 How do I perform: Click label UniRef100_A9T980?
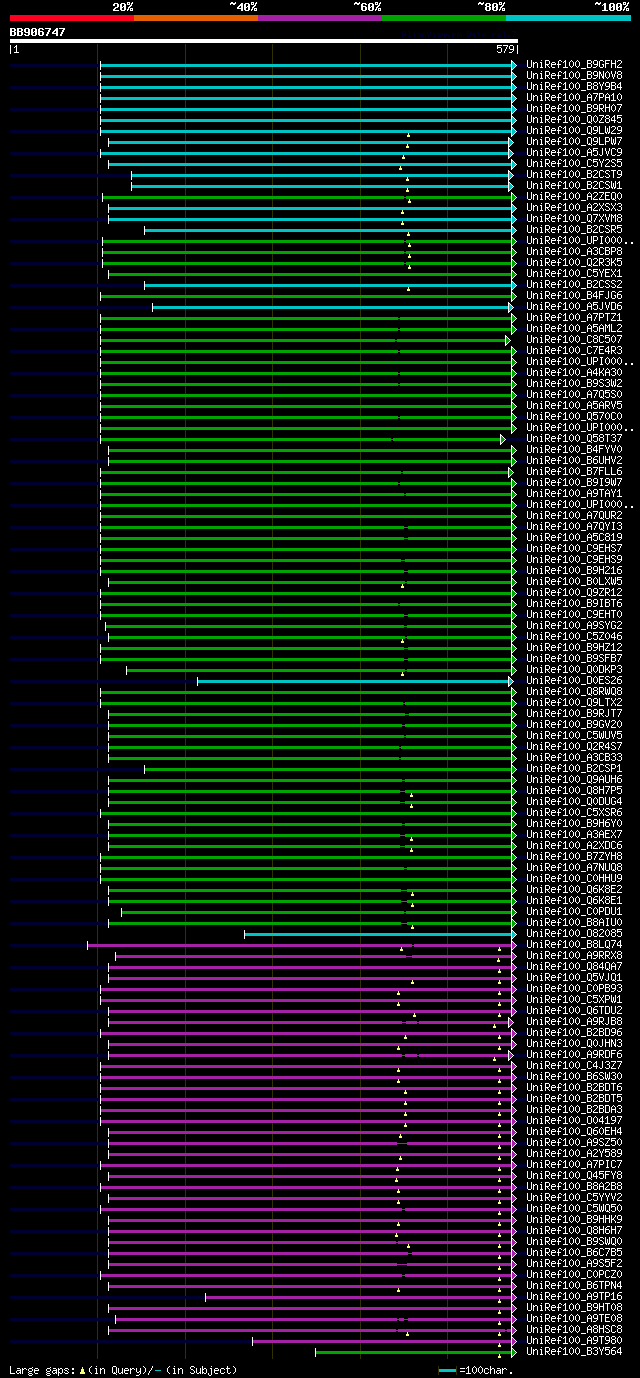[x=574, y=1340]
